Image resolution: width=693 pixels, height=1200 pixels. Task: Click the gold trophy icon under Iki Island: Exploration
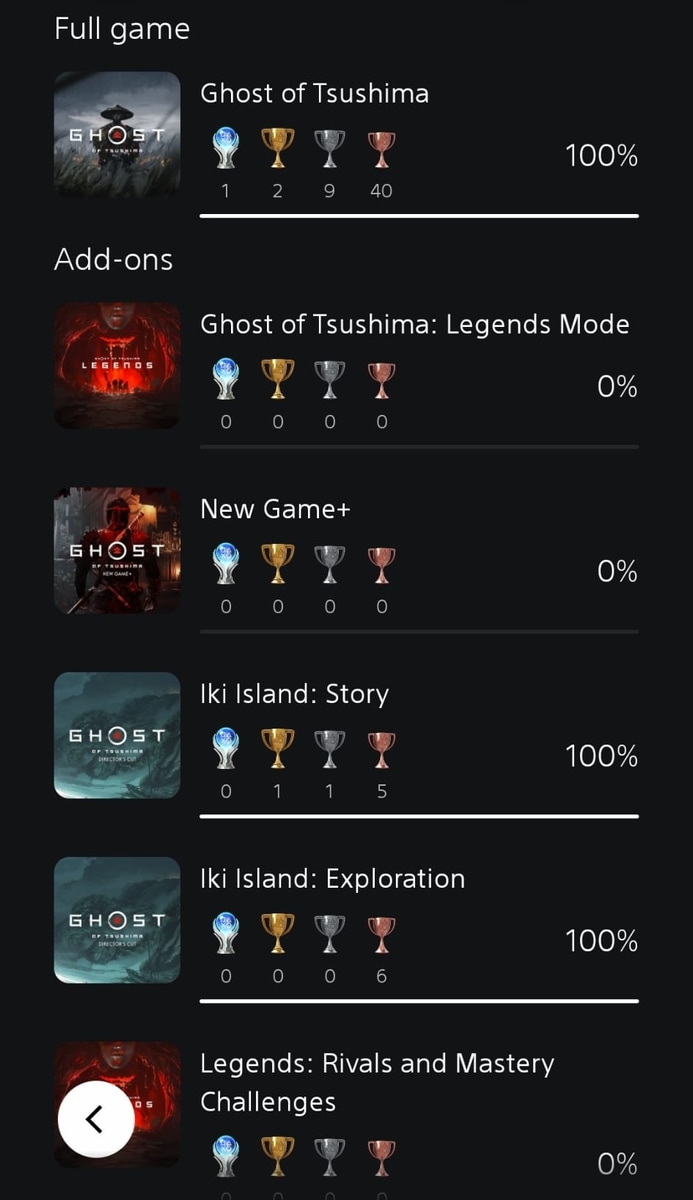277,930
